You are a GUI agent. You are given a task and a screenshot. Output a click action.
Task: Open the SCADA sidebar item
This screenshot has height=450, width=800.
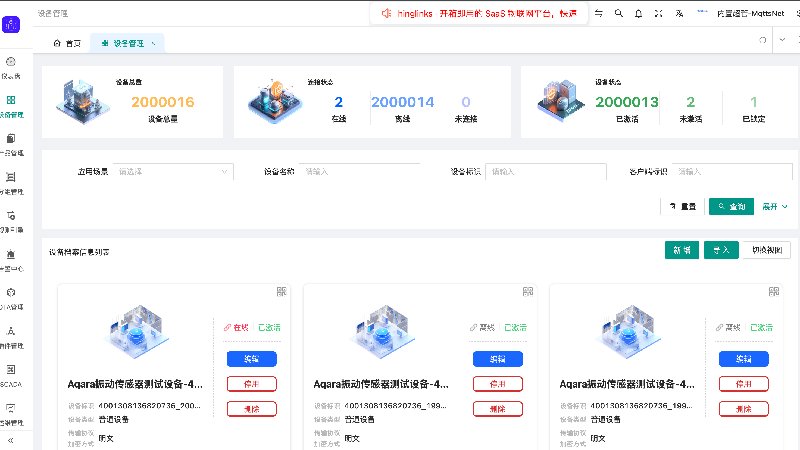(x=11, y=375)
